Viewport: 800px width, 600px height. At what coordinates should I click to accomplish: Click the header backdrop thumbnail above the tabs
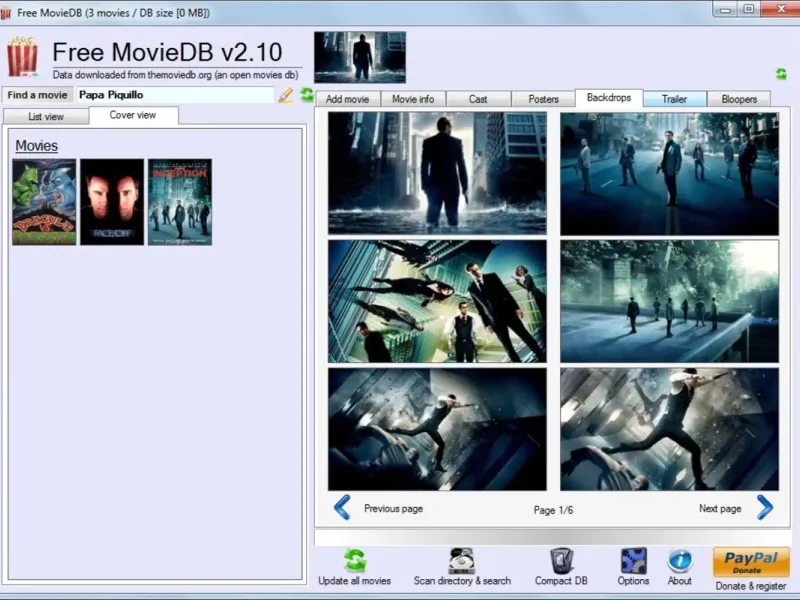360,57
